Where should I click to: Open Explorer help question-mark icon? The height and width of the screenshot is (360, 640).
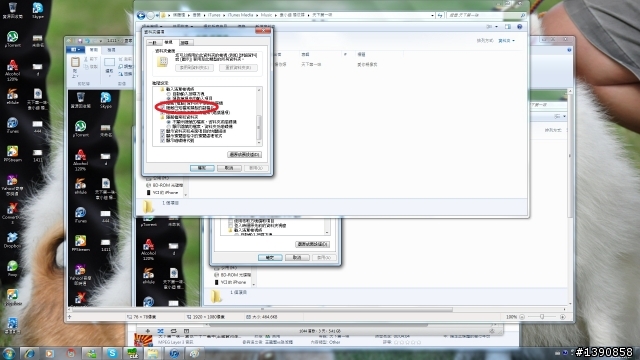[x=520, y=27]
